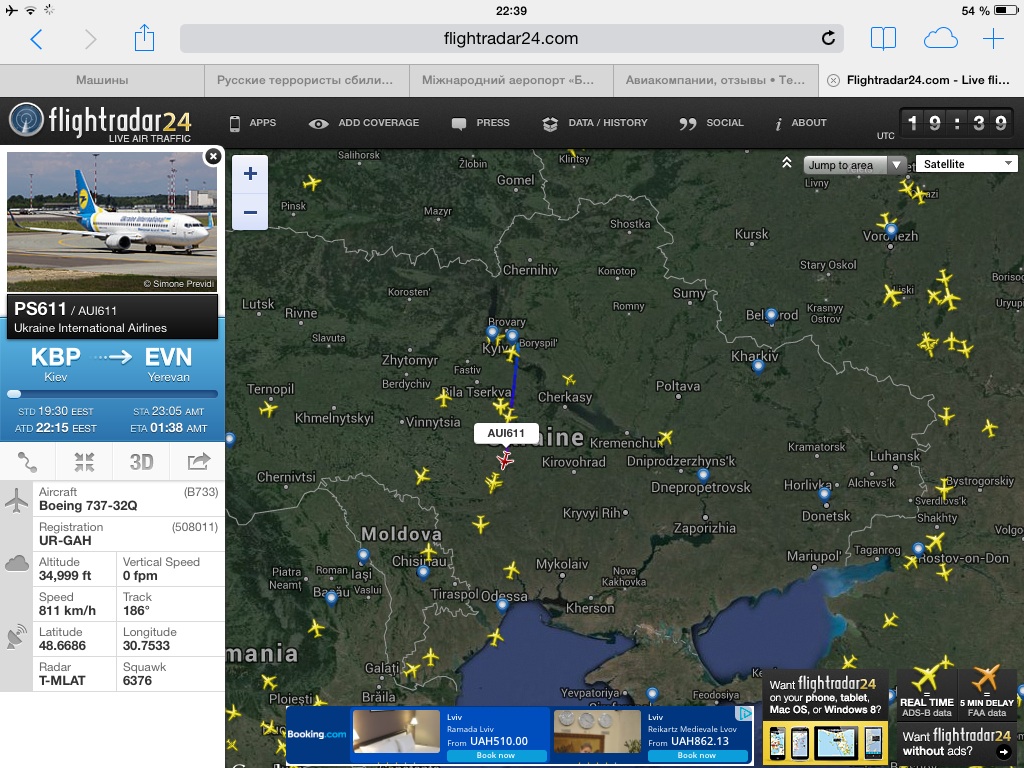Click the Safari reload page icon
1024x768 pixels.
828,39
